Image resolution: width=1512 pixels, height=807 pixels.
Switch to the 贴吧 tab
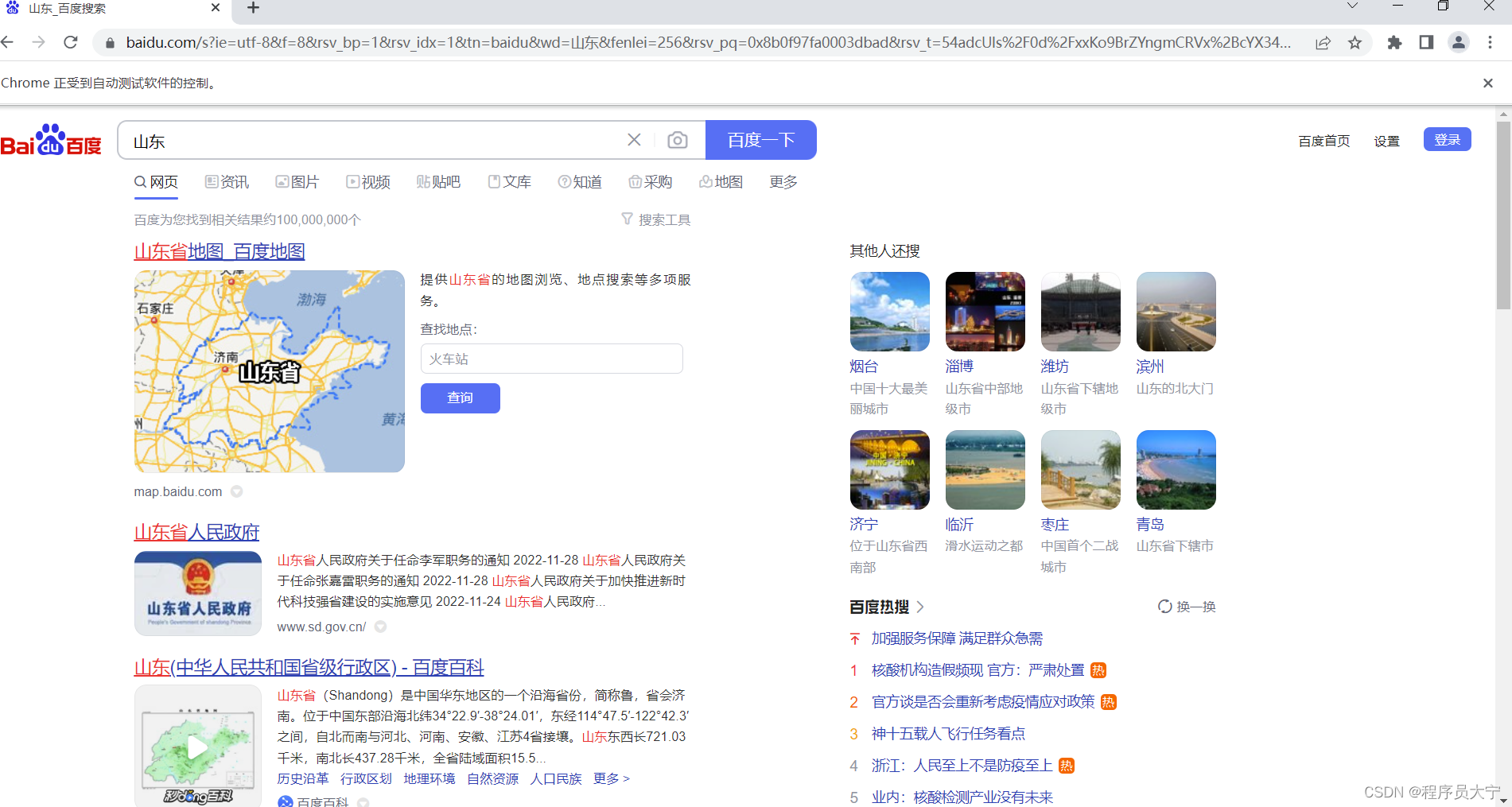click(x=439, y=182)
